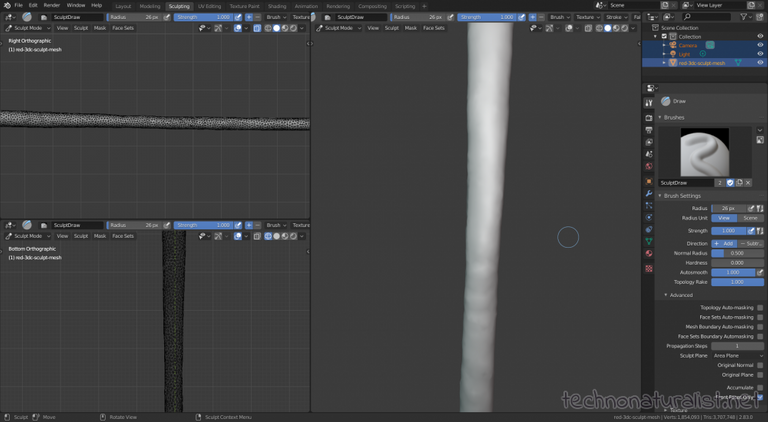Enable Mesh Boundary Auto-masking checkbox

click(760, 327)
